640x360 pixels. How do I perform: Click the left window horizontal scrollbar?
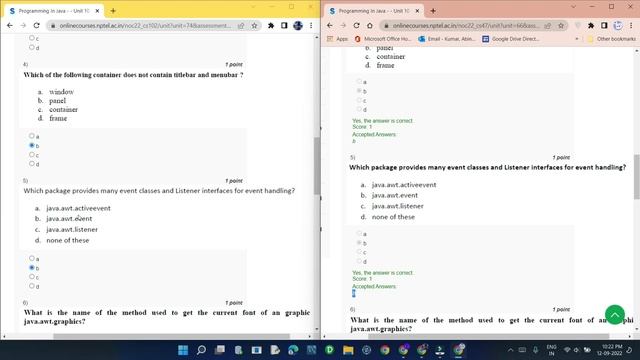click(171, 336)
